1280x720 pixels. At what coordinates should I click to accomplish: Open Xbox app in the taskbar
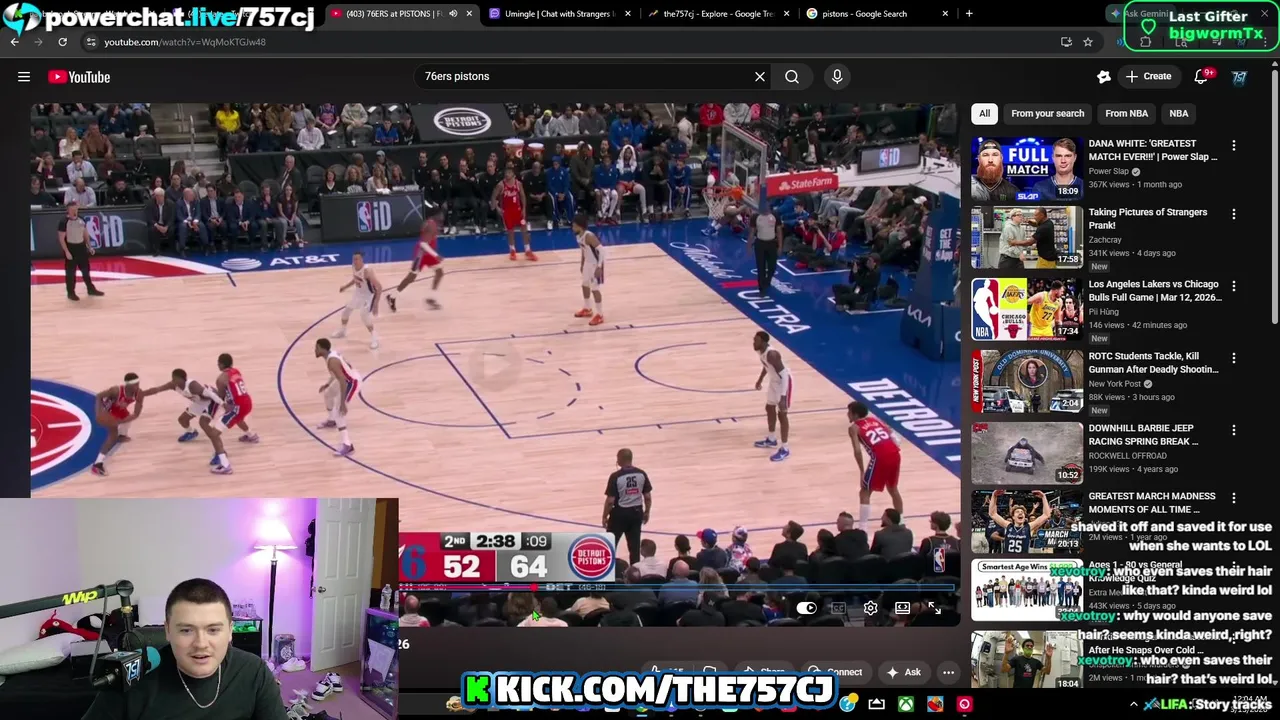pos(905,705)
